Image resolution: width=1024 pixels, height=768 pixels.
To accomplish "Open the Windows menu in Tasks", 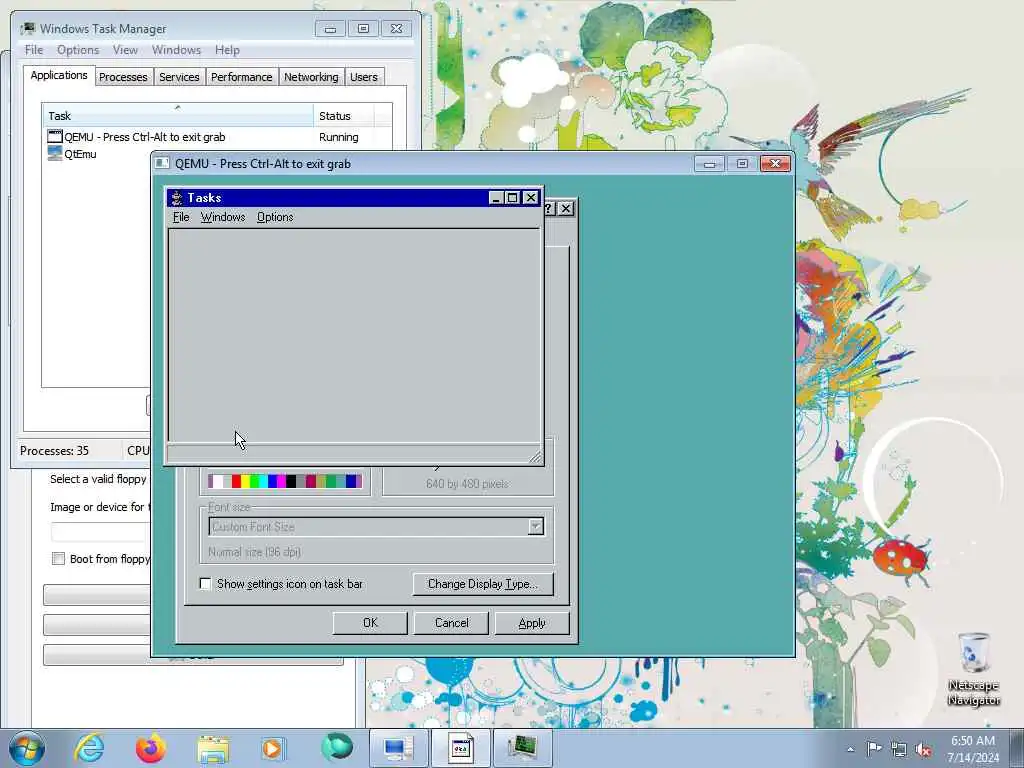I will tap(223, 217).
